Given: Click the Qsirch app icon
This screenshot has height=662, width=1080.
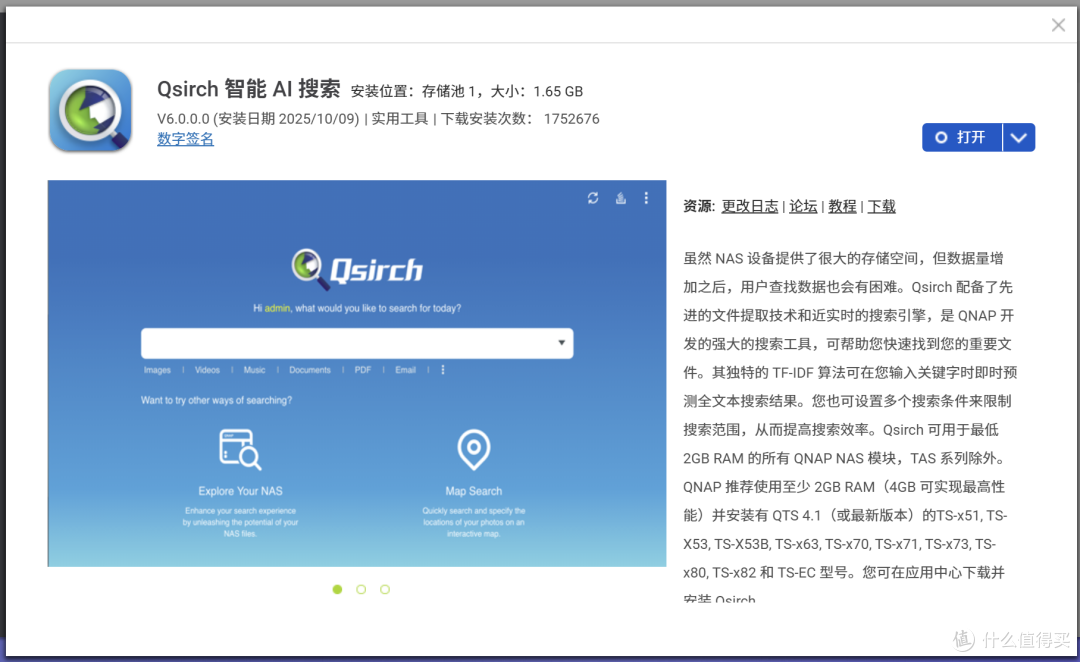Looking at the screenshot, I should point(90,110).
